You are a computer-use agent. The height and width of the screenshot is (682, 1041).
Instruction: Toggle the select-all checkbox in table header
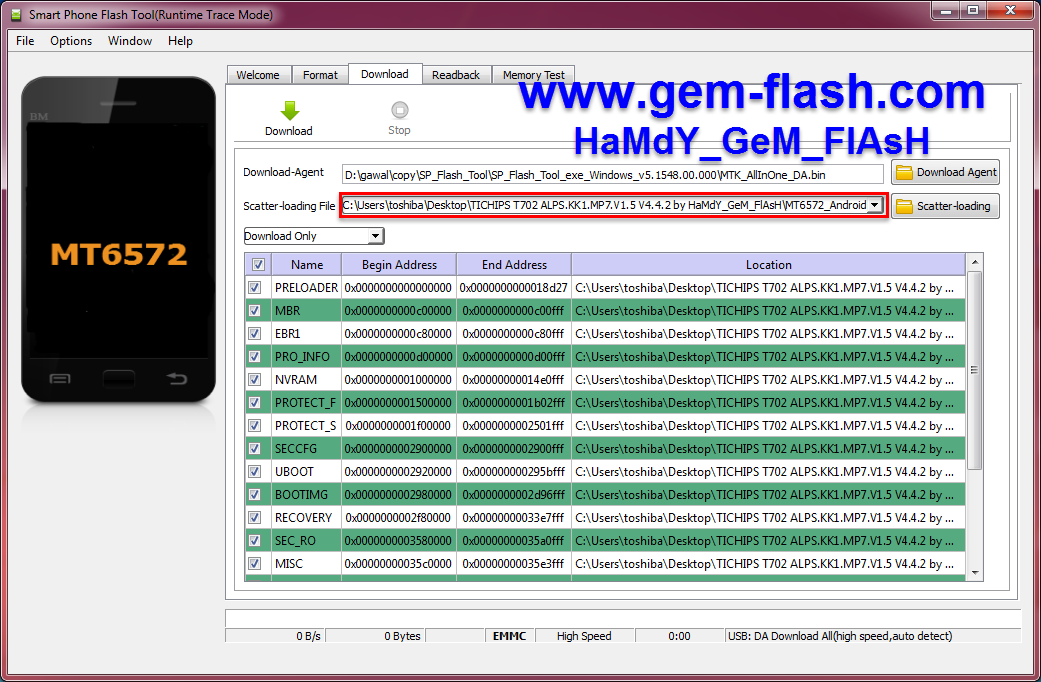coord(258,265)
